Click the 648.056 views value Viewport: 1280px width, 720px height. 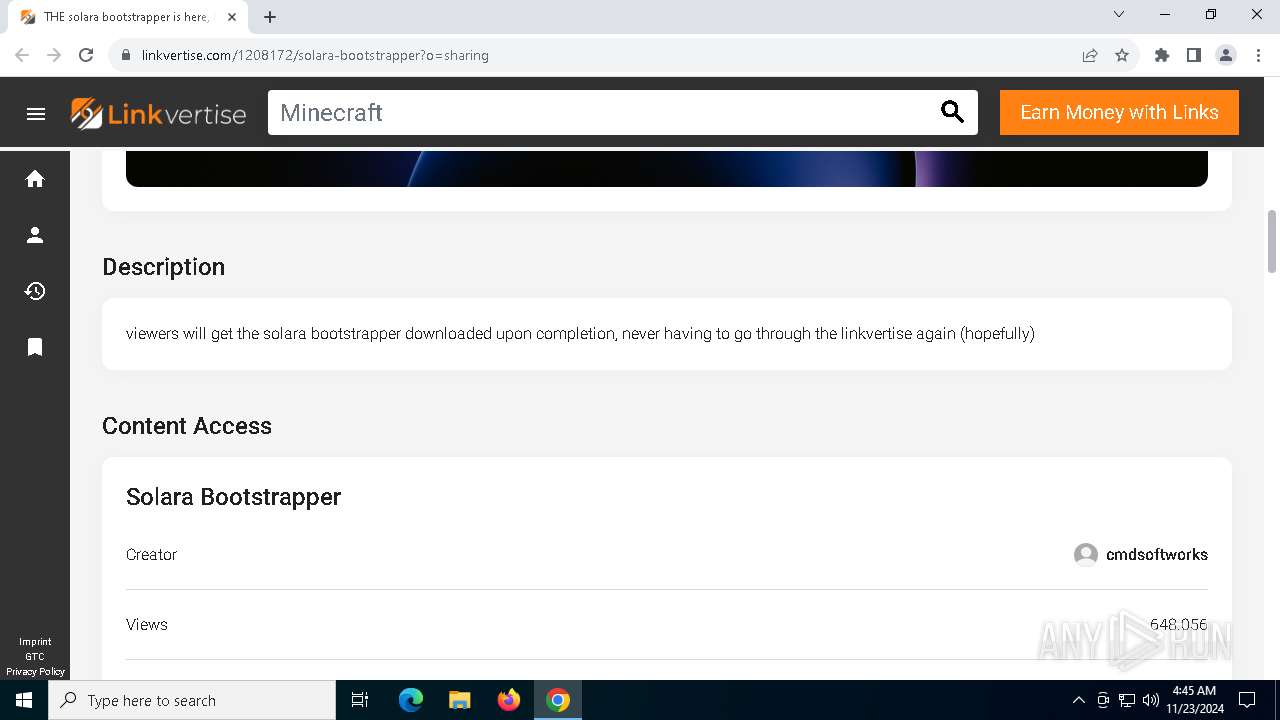[1178, 624]
